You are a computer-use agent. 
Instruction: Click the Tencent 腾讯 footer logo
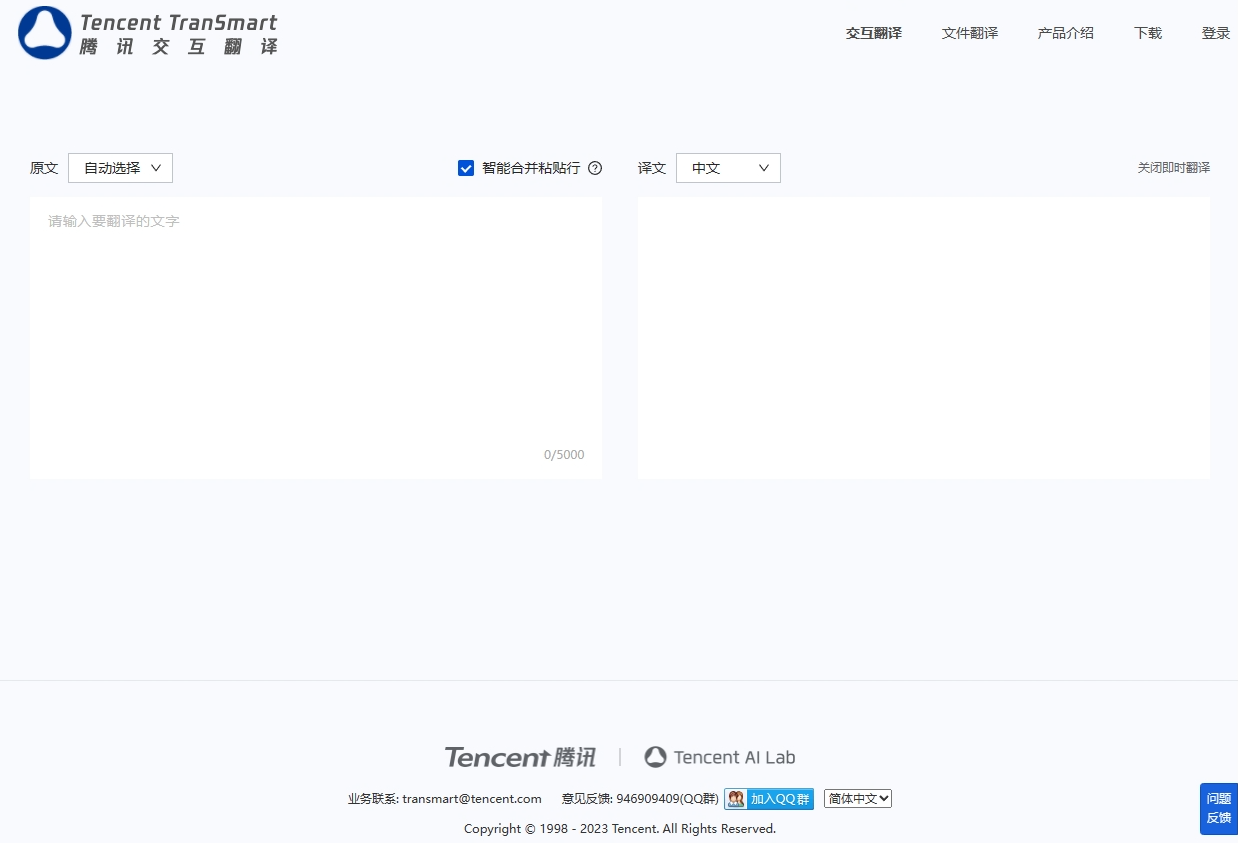pyautogui.click(x=520, y=757)
